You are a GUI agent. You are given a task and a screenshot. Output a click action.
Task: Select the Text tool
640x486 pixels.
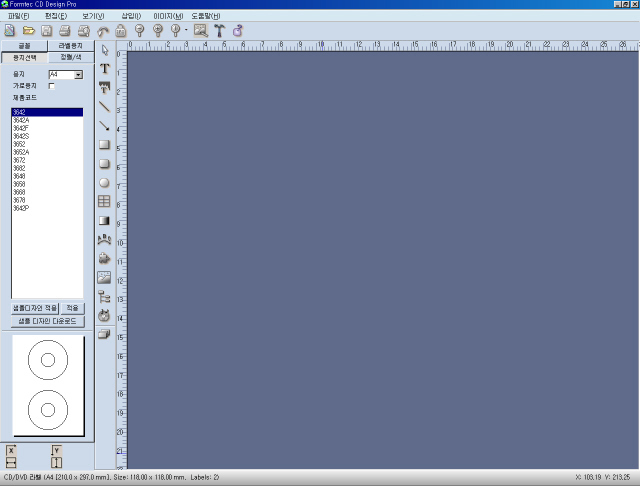pyautogui.click(x=104, y=68)
